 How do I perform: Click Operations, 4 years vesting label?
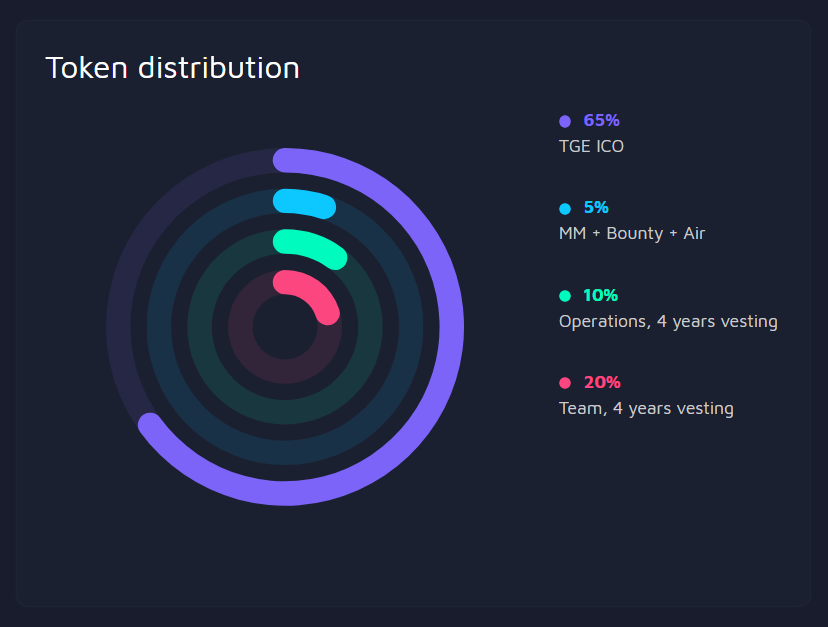(x=668, y=321)
